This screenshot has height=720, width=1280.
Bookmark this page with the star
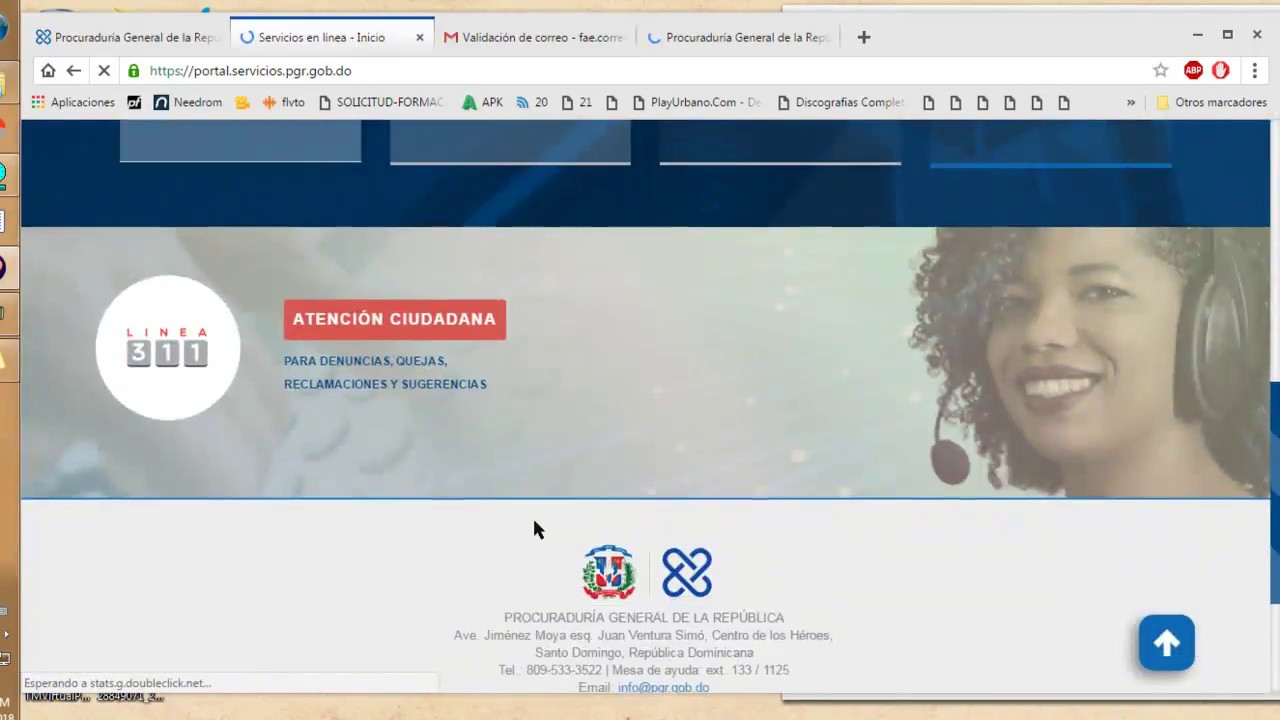(1160, 70)
